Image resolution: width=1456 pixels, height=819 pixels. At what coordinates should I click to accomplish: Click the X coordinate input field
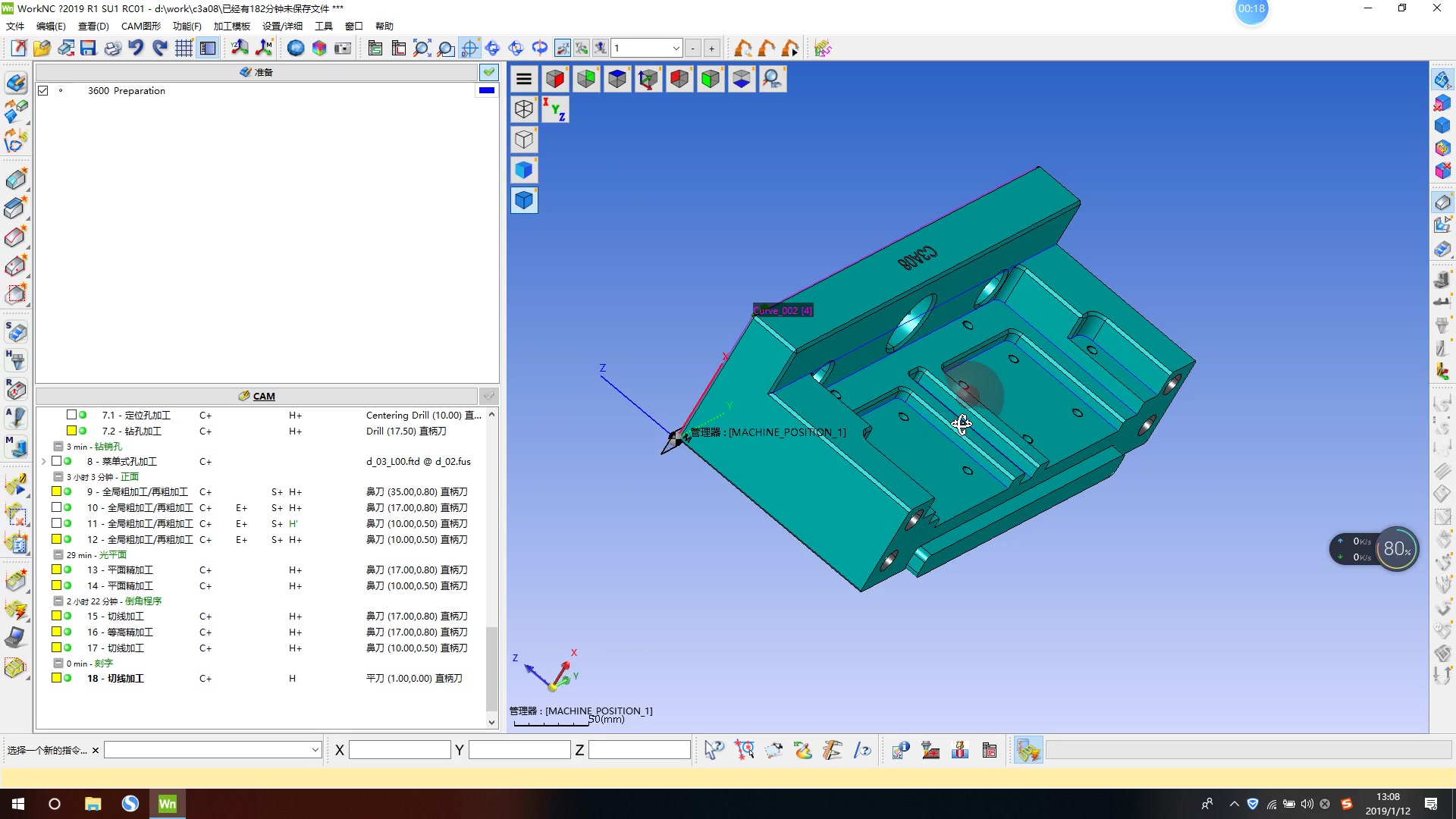pyautogui.click(x=400, y=750)
